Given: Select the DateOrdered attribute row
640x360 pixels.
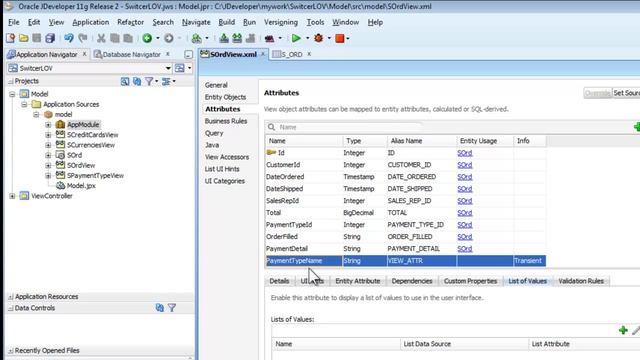Looking at the screenshot, I should 405,177.
